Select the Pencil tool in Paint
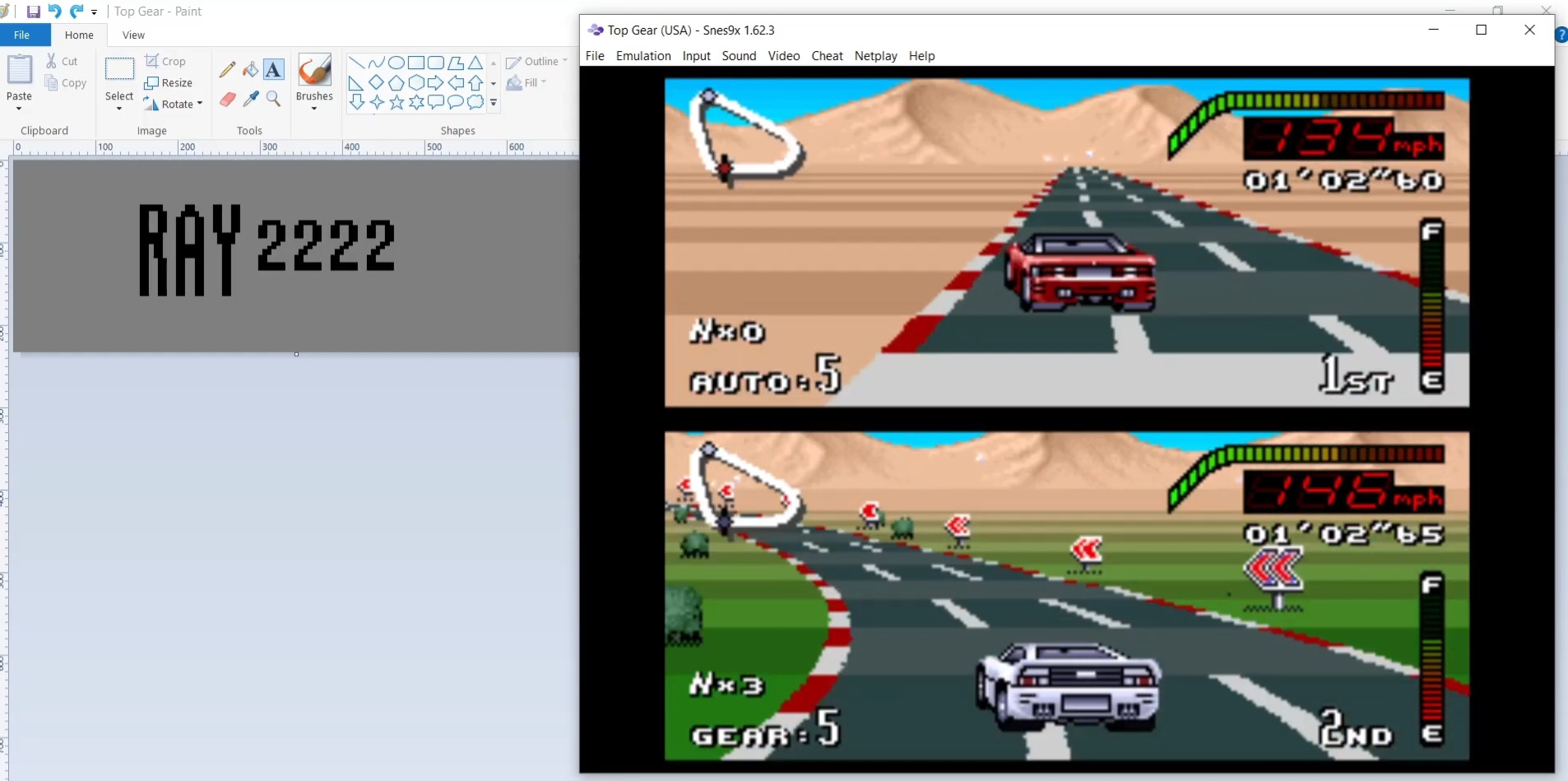This screenshot has height=781, width=1568. point(228,70)
